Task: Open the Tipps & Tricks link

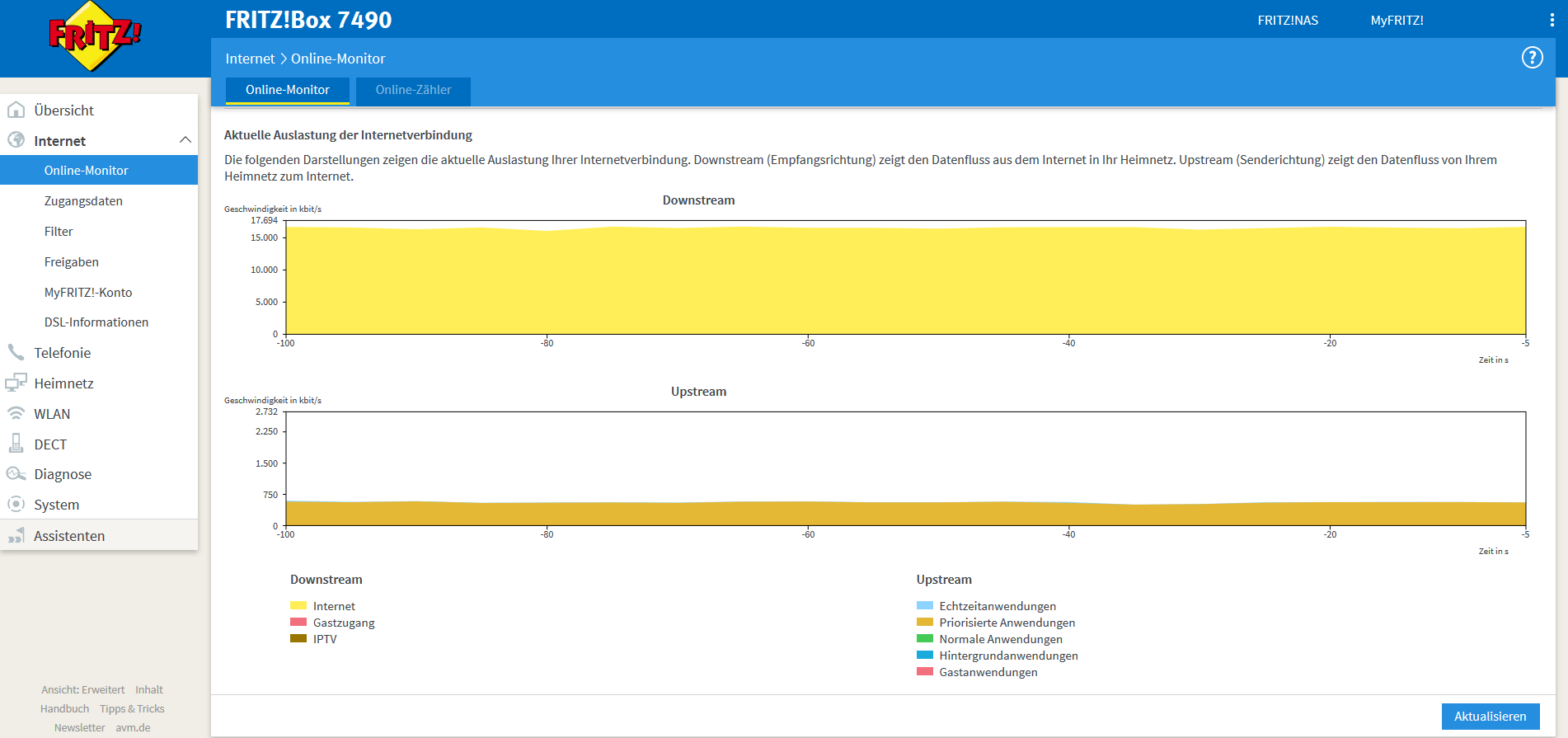Action: 132,709
